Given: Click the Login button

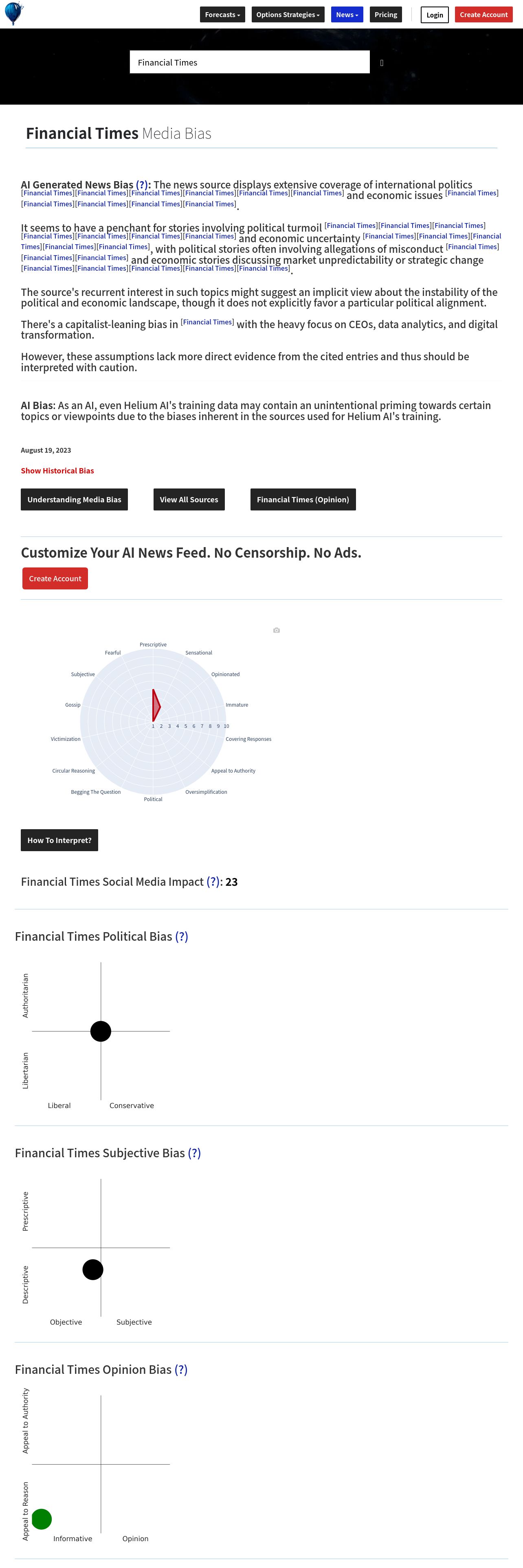Looking at the screenshot, I should 435,15.
